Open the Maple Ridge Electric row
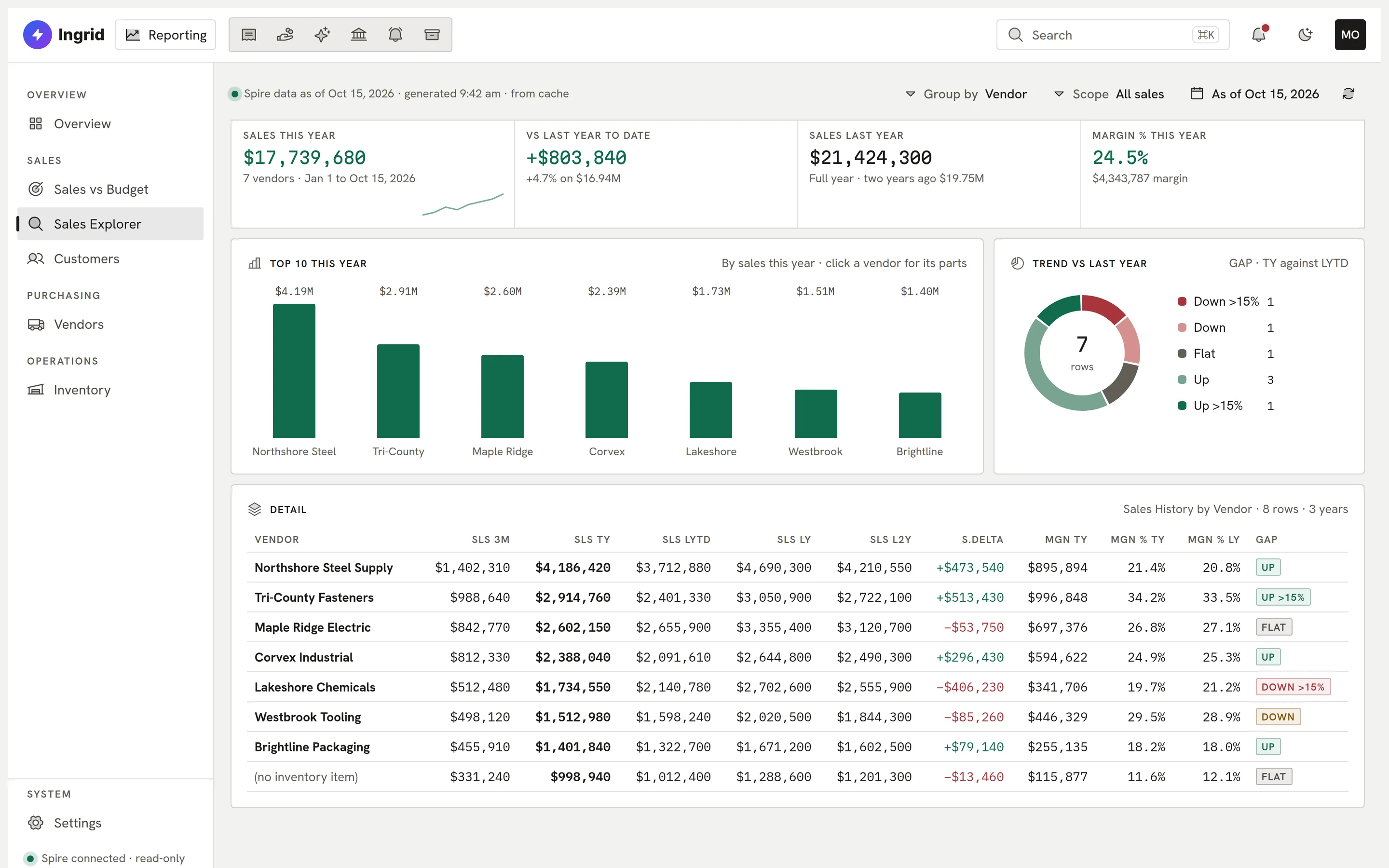This screenshot has width=1389, height=868. tap(797, 627)
